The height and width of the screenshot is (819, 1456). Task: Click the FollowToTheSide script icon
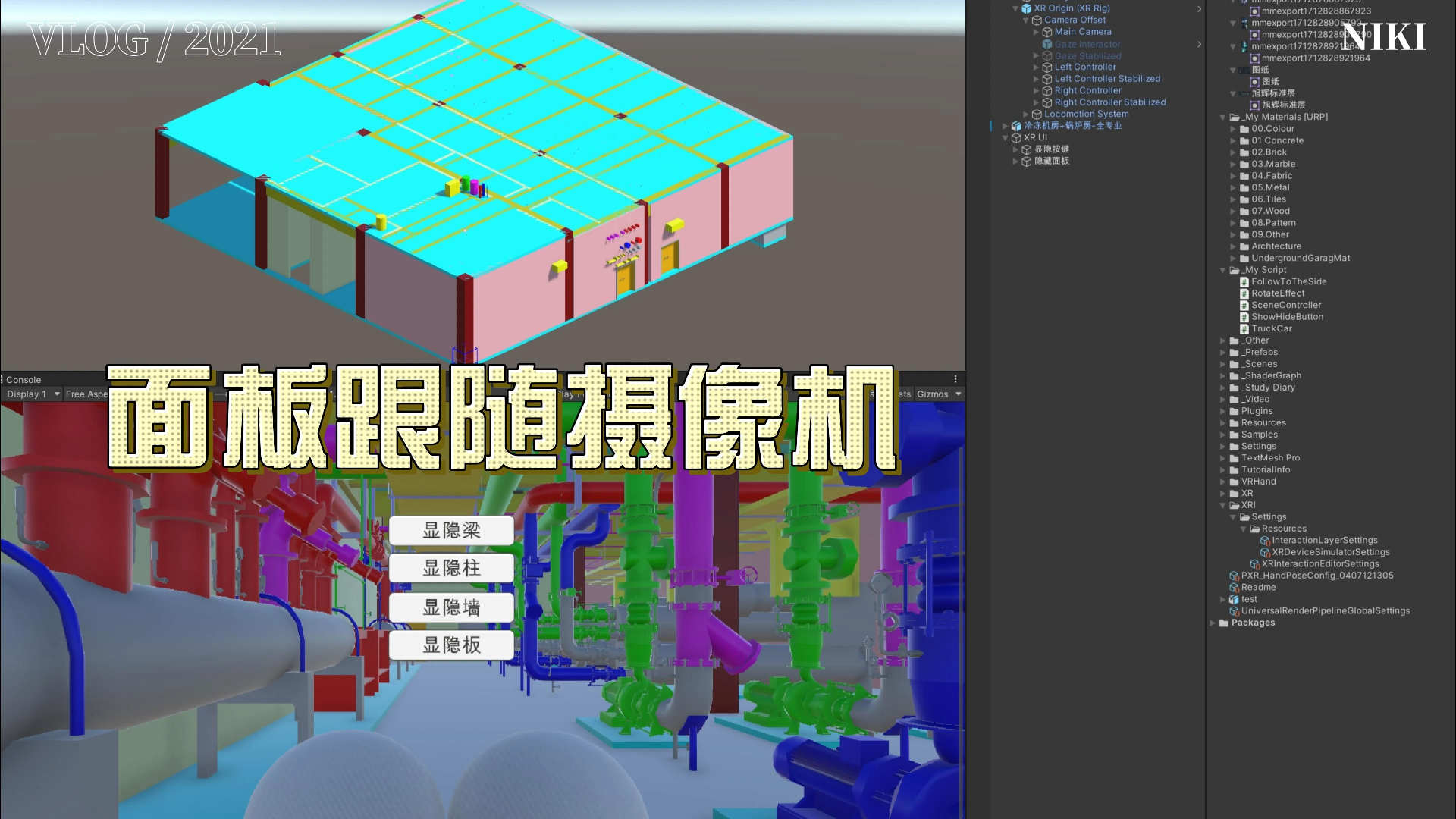pyautogui.click(x=1244, y=282)
